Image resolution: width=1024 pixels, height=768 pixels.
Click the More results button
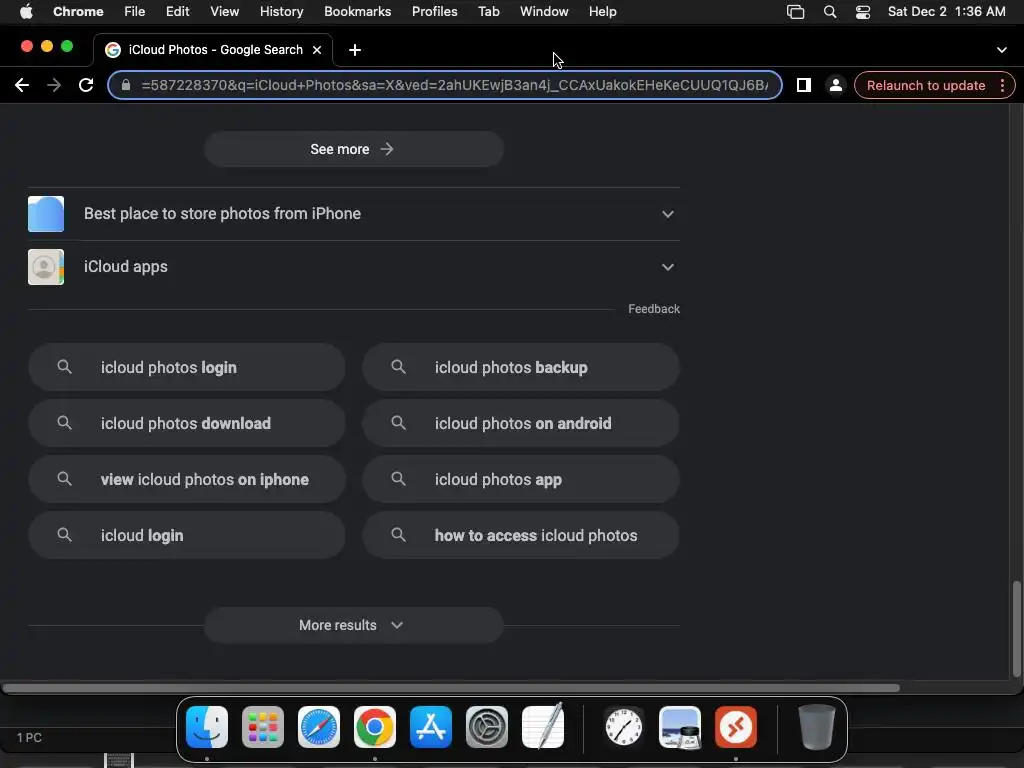click(x=354, y=625)
